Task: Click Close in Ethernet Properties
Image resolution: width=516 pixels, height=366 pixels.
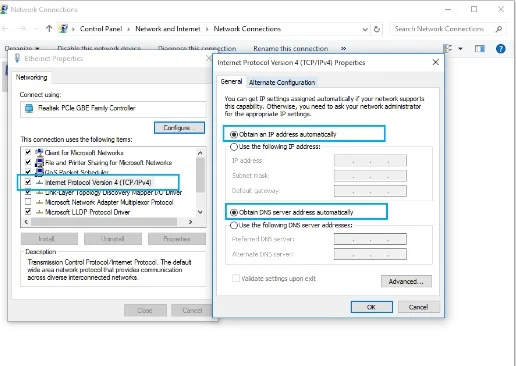Action: [145, 310]
